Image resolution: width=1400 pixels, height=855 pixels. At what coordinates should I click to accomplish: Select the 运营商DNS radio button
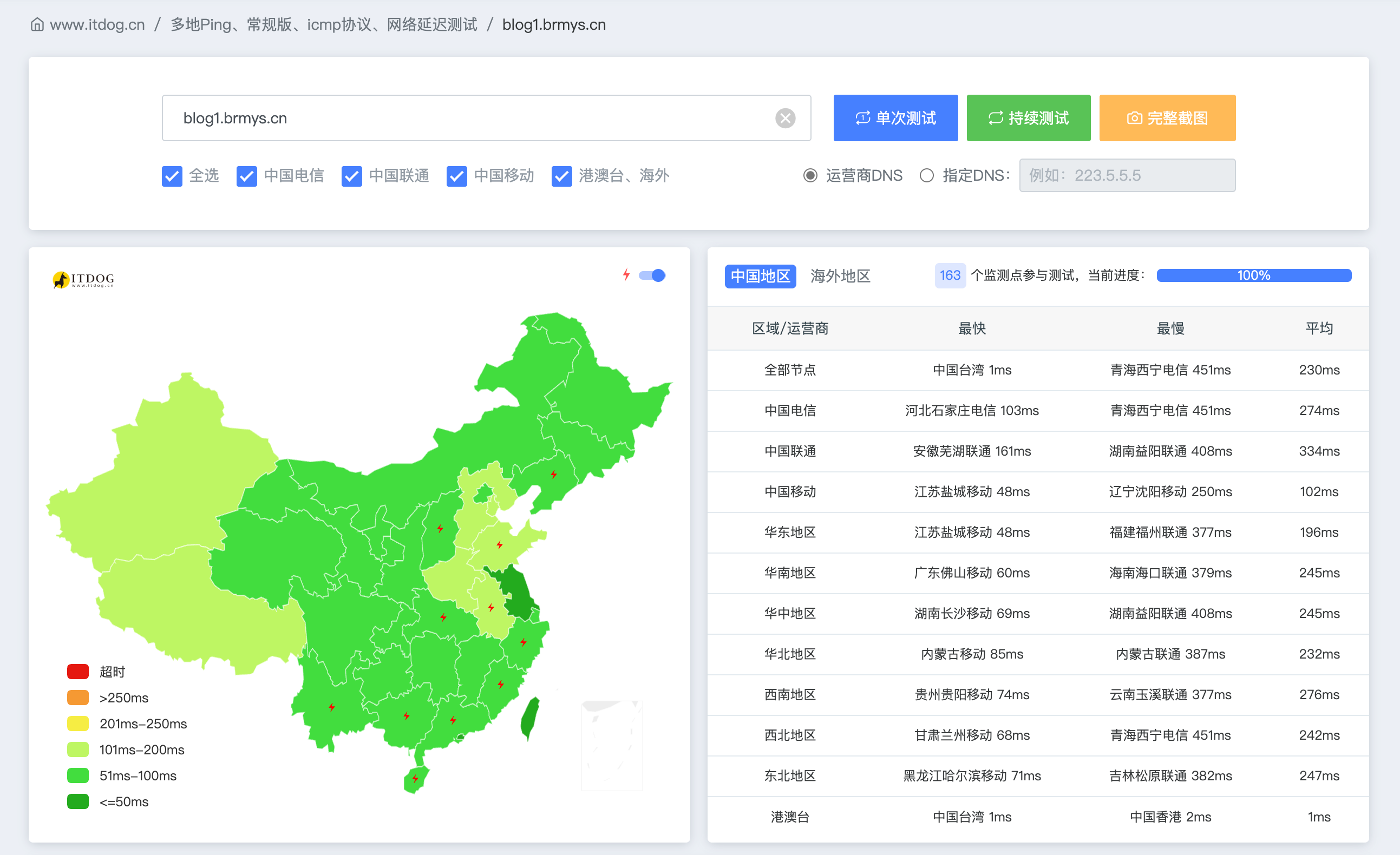[810, 175]
